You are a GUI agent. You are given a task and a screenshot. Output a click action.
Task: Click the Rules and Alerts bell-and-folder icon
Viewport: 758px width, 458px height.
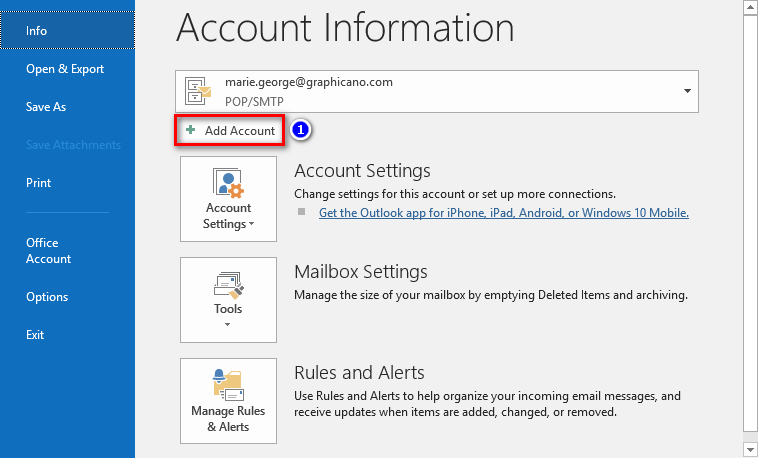pyautogui.click(x=228, y=385)
